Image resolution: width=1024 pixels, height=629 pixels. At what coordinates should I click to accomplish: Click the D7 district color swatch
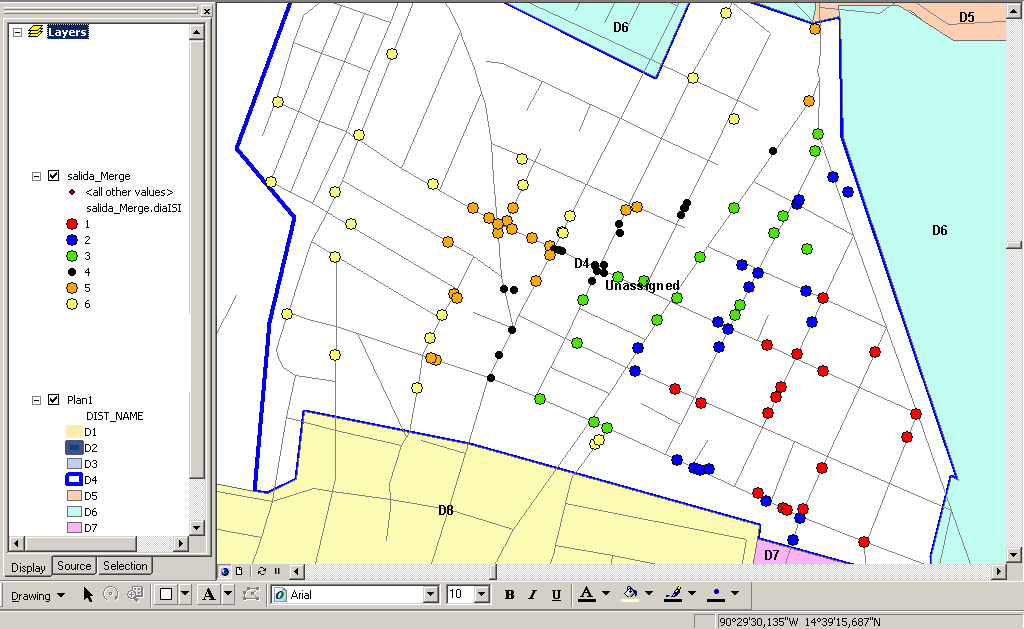click(74, 528)
